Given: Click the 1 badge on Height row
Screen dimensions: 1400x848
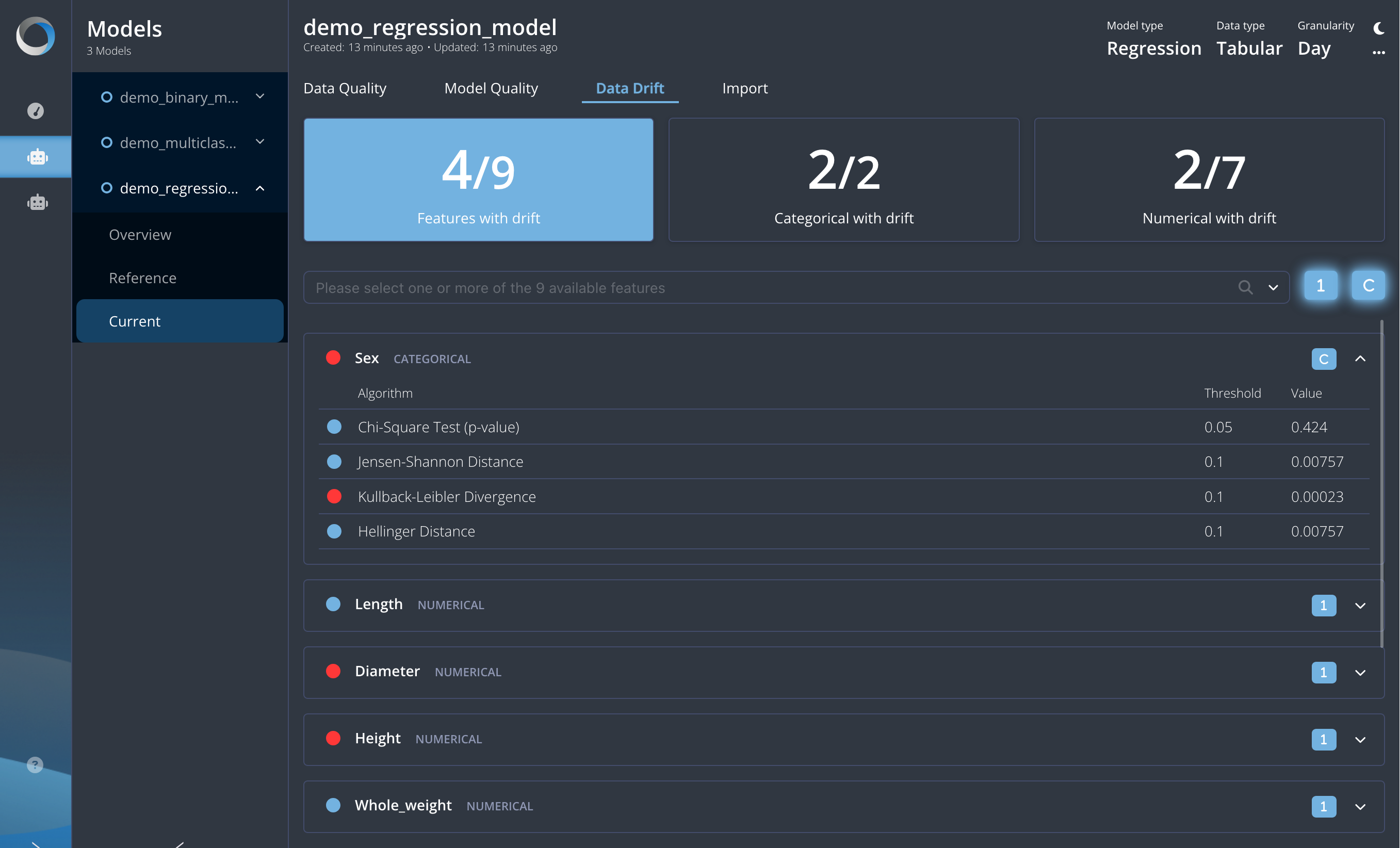Looking at the screenshot, I should coord(1323,740).
